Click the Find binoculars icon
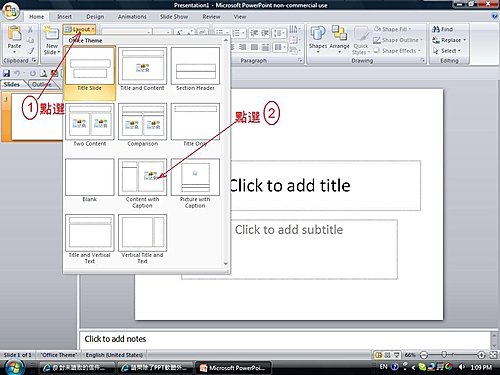Viewport: 500px width, 375px height. (436, 29)
